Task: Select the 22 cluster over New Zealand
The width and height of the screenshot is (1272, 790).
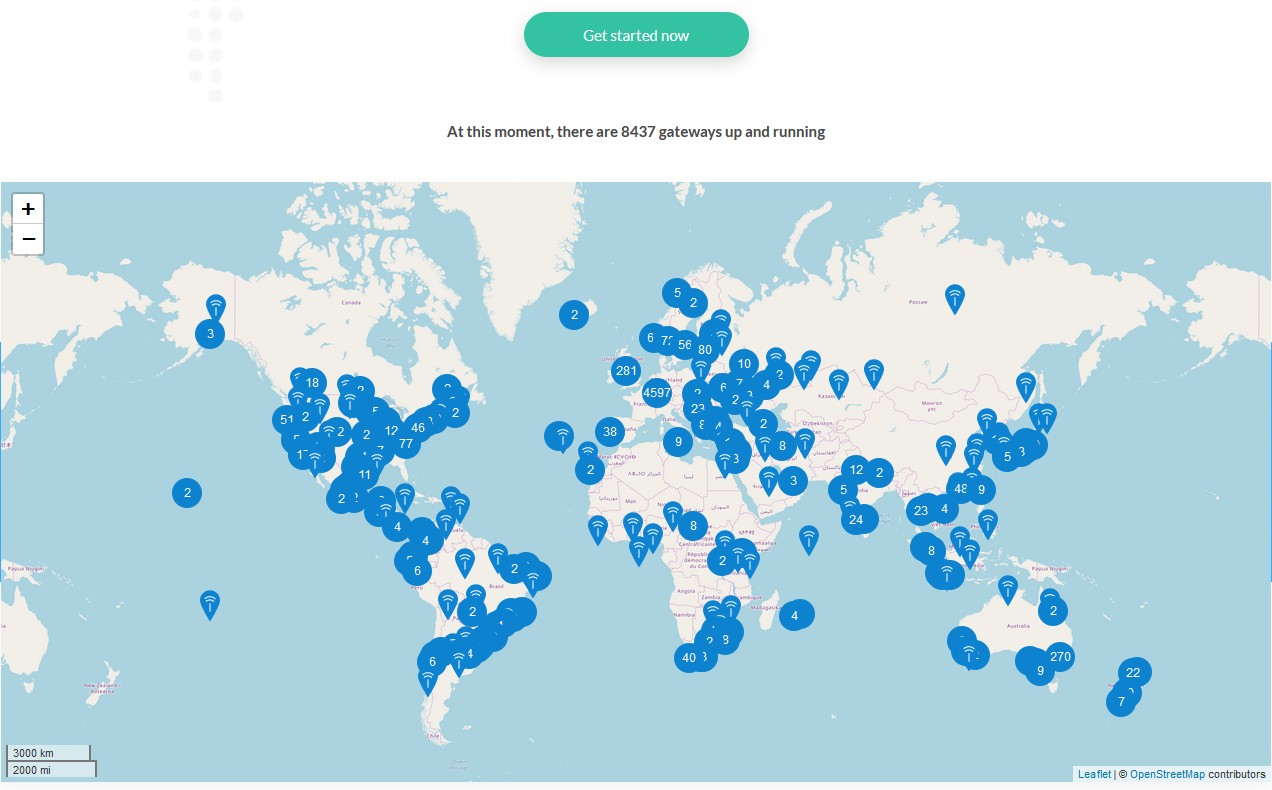Action: [1133, 672]
